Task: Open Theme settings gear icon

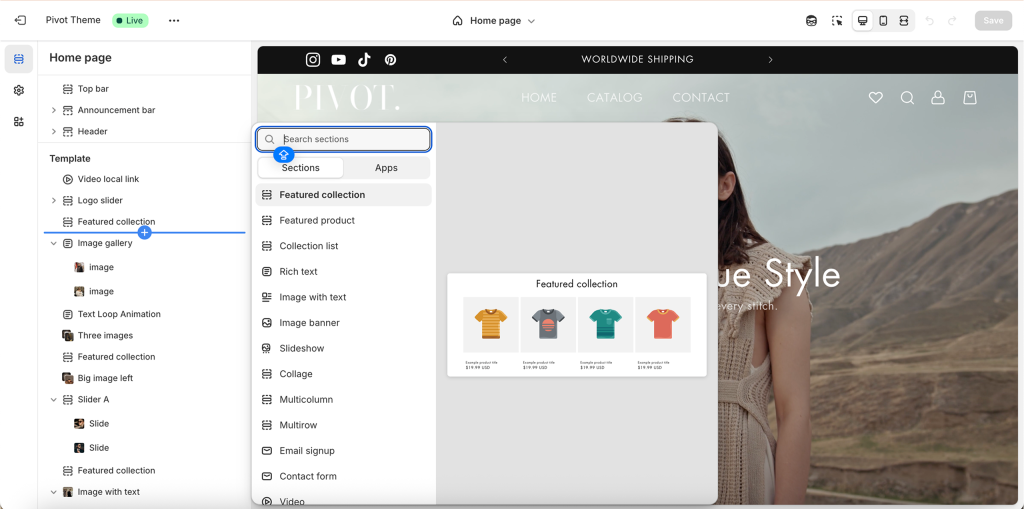Action: coord(19,90)
